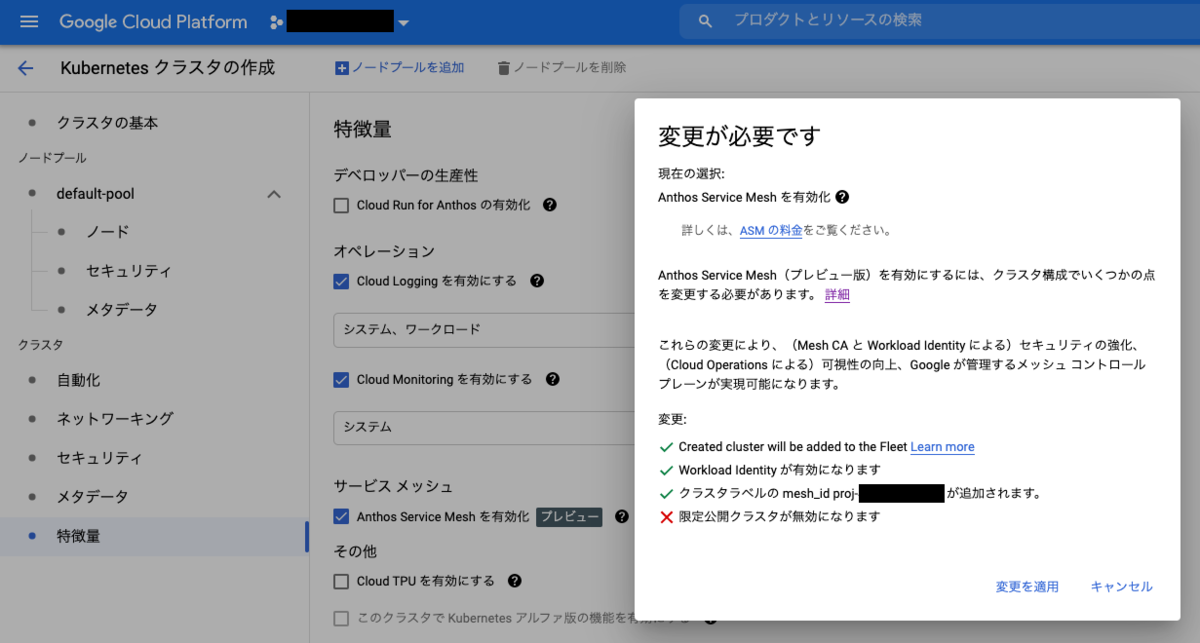Screen dimensions: 1200x643
Task: Toggle Cloud Logging checkbox
Action: 341,282
